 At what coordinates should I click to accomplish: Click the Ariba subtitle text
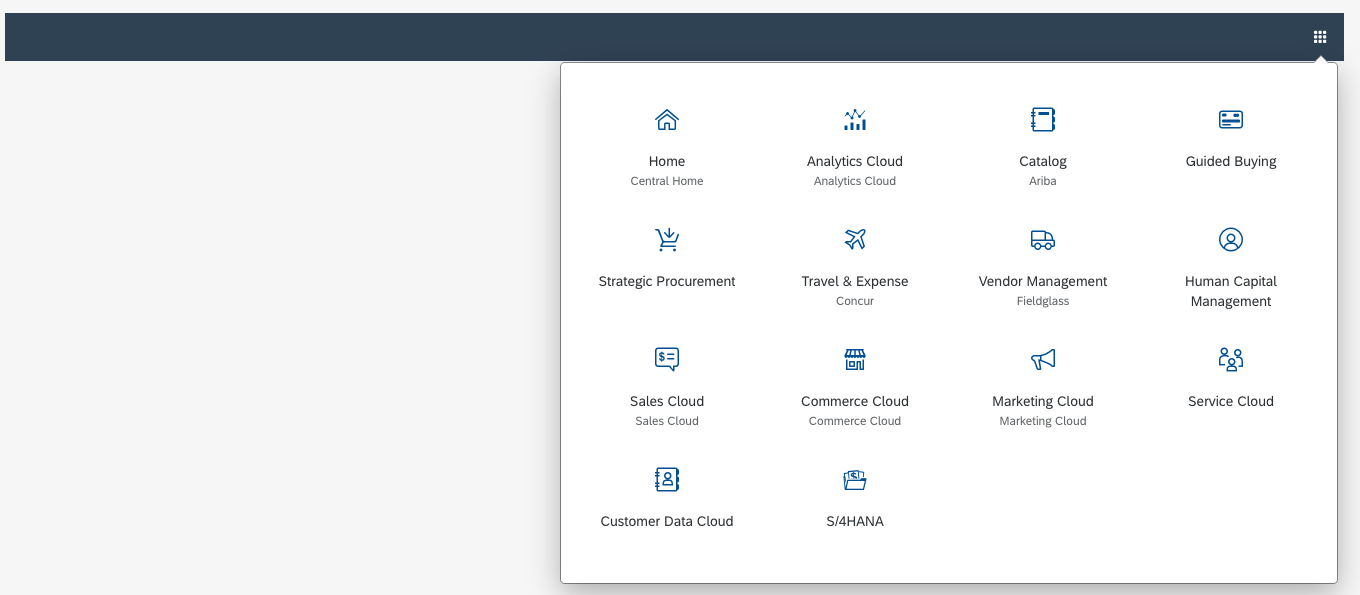1043,181
